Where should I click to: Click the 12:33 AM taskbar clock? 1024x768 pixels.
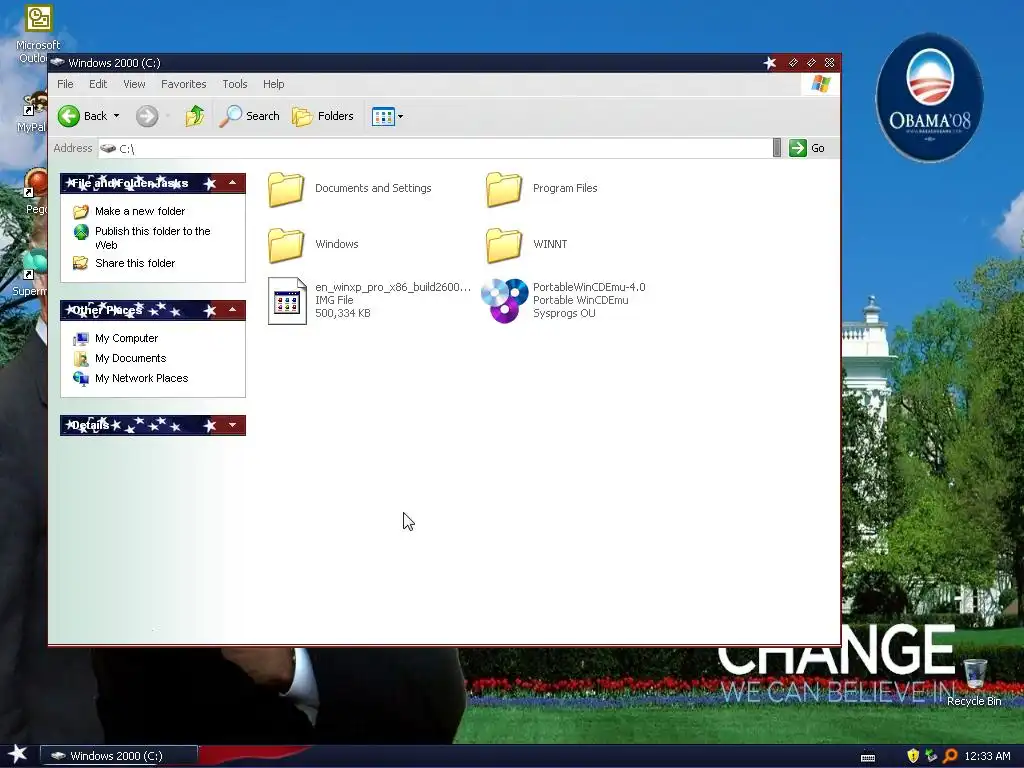[x=987, y=756]
